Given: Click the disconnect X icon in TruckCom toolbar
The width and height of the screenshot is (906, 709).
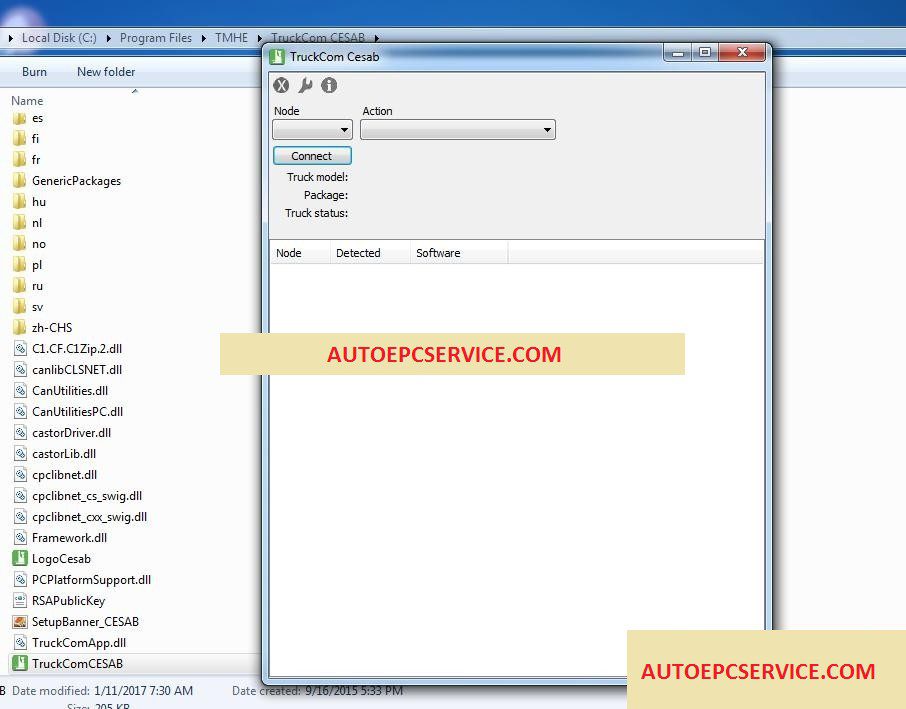Looking at the screenshot, I should point(281,86).
